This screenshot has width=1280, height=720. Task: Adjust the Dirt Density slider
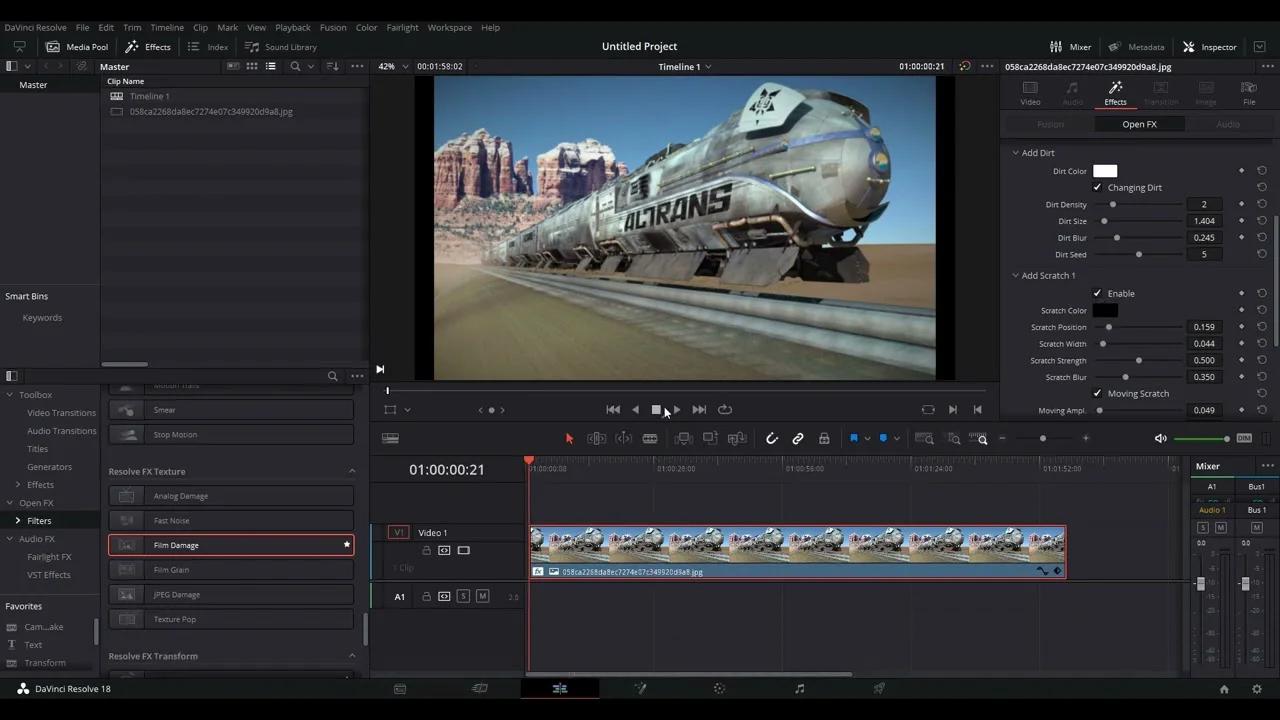click(1113, 204)
